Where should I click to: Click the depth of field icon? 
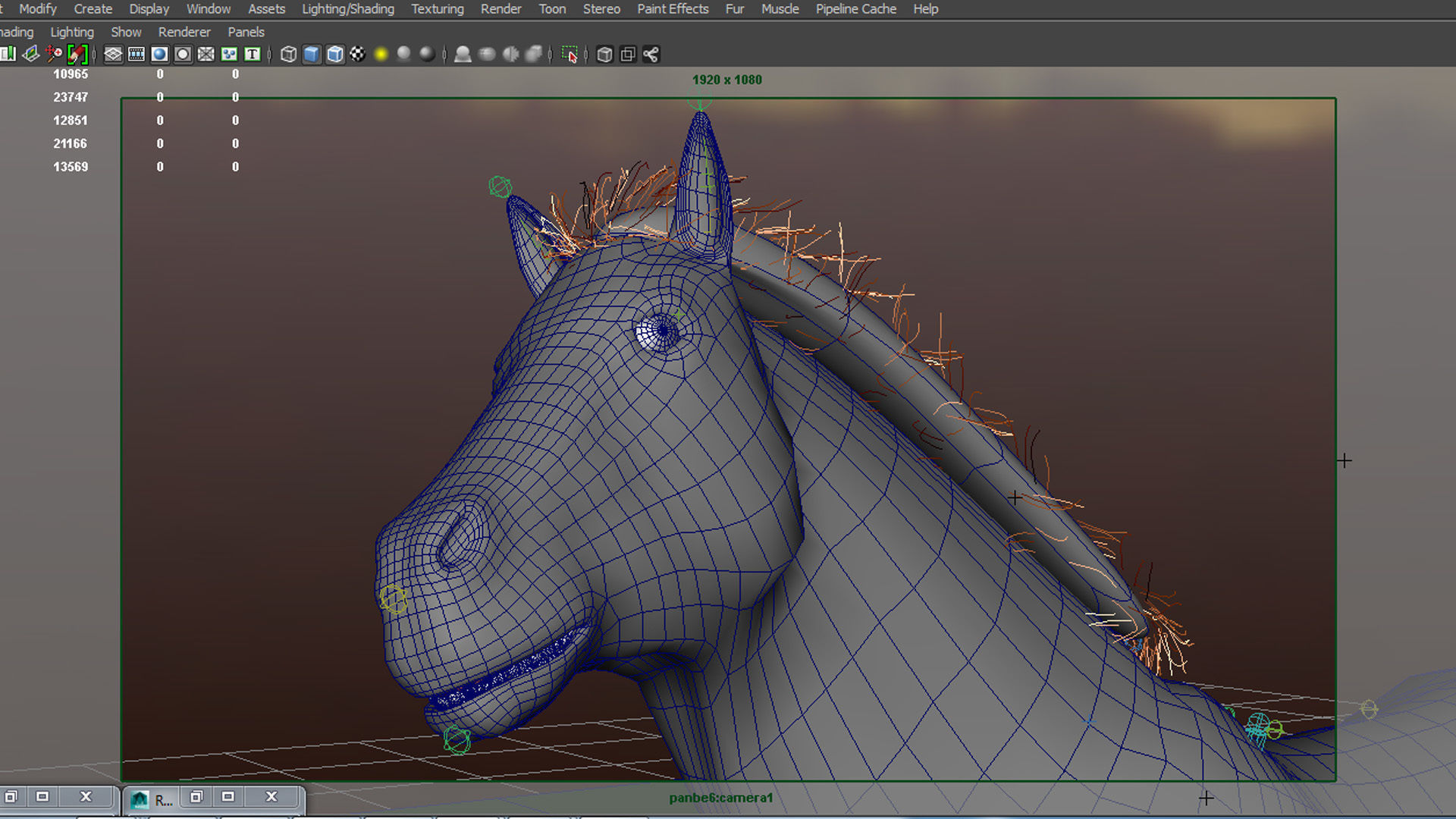tap(534, 54)
